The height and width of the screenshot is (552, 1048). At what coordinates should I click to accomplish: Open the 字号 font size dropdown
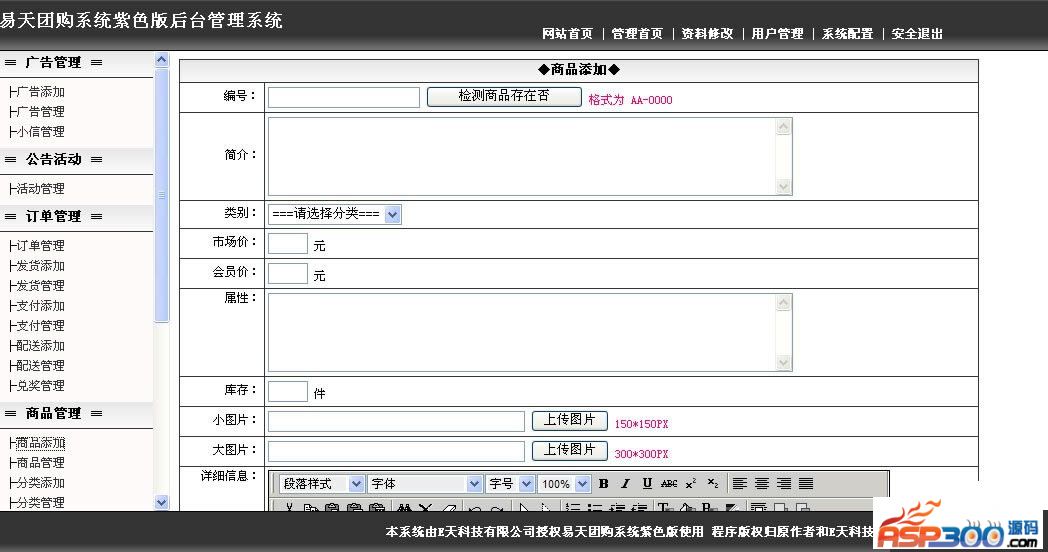click(510, 483)
